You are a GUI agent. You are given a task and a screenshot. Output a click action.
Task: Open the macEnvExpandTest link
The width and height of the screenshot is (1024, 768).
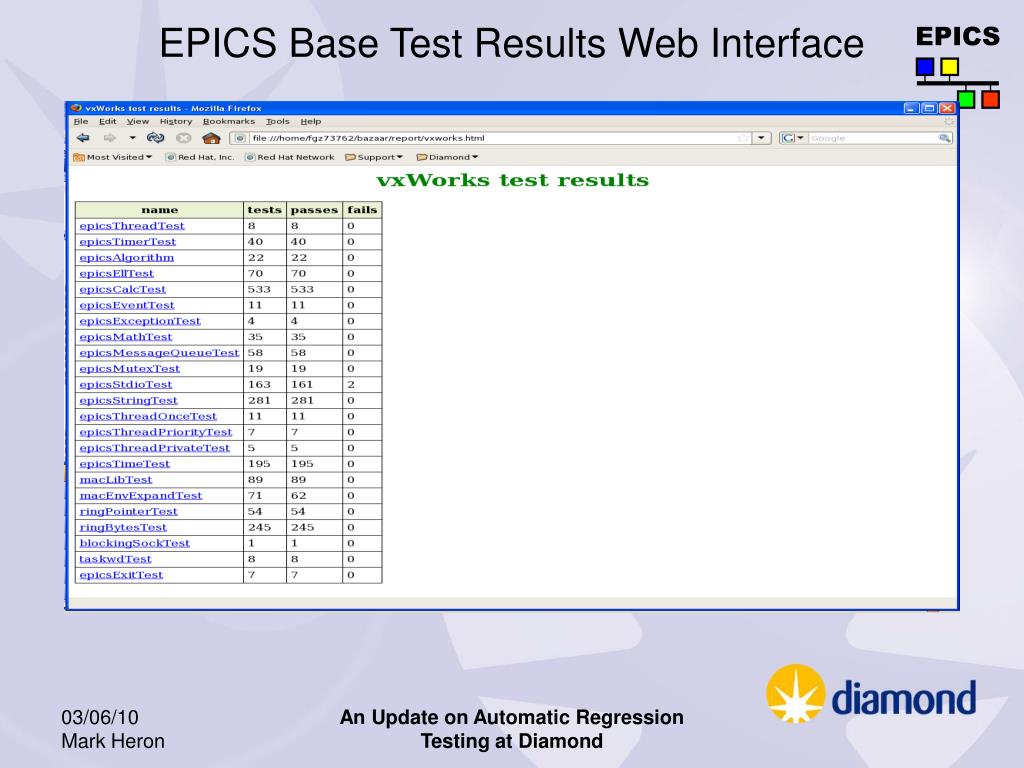coord(141,496)
